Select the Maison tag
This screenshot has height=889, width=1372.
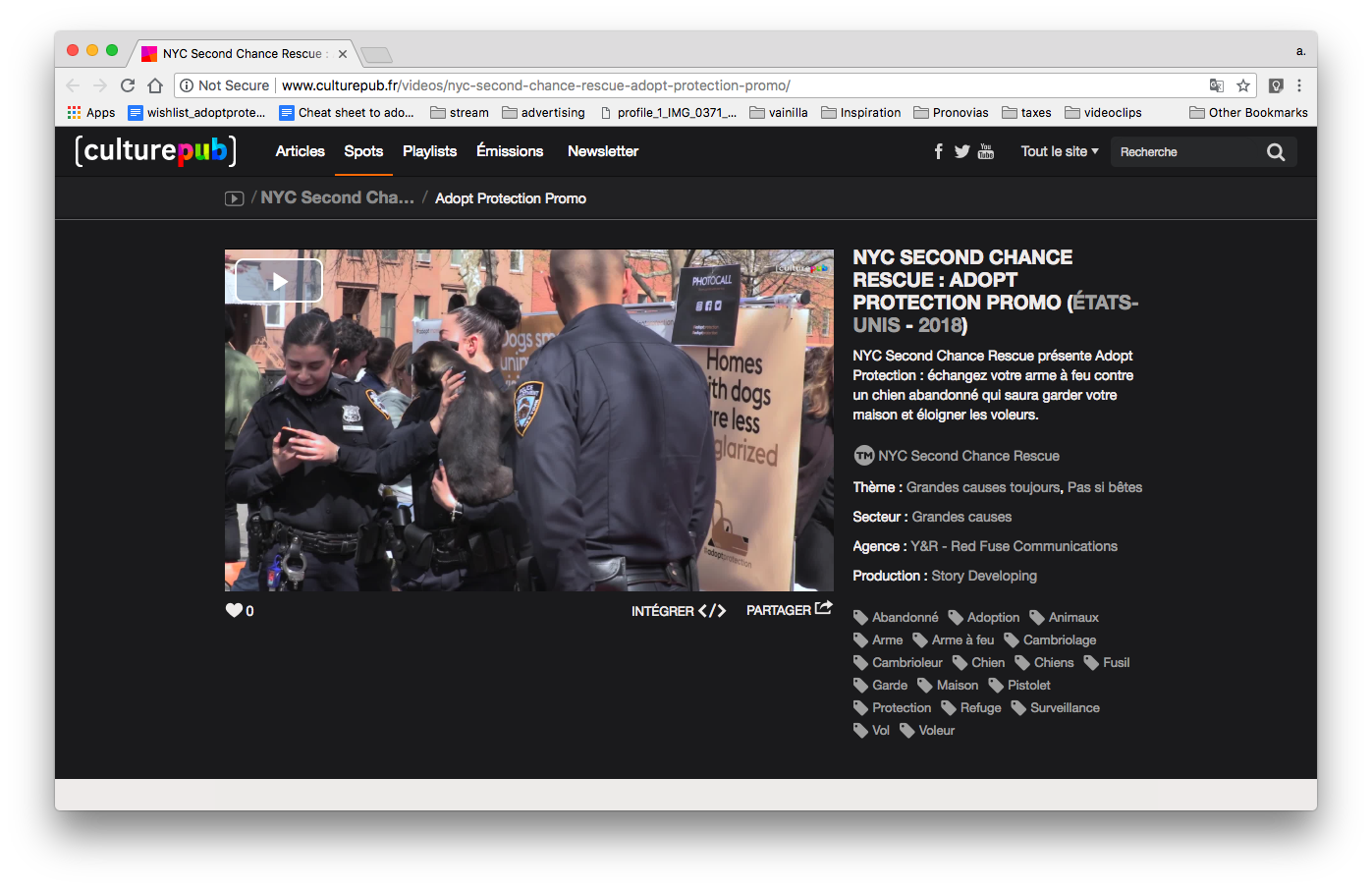pyautogui.click(x=948, y=685)
